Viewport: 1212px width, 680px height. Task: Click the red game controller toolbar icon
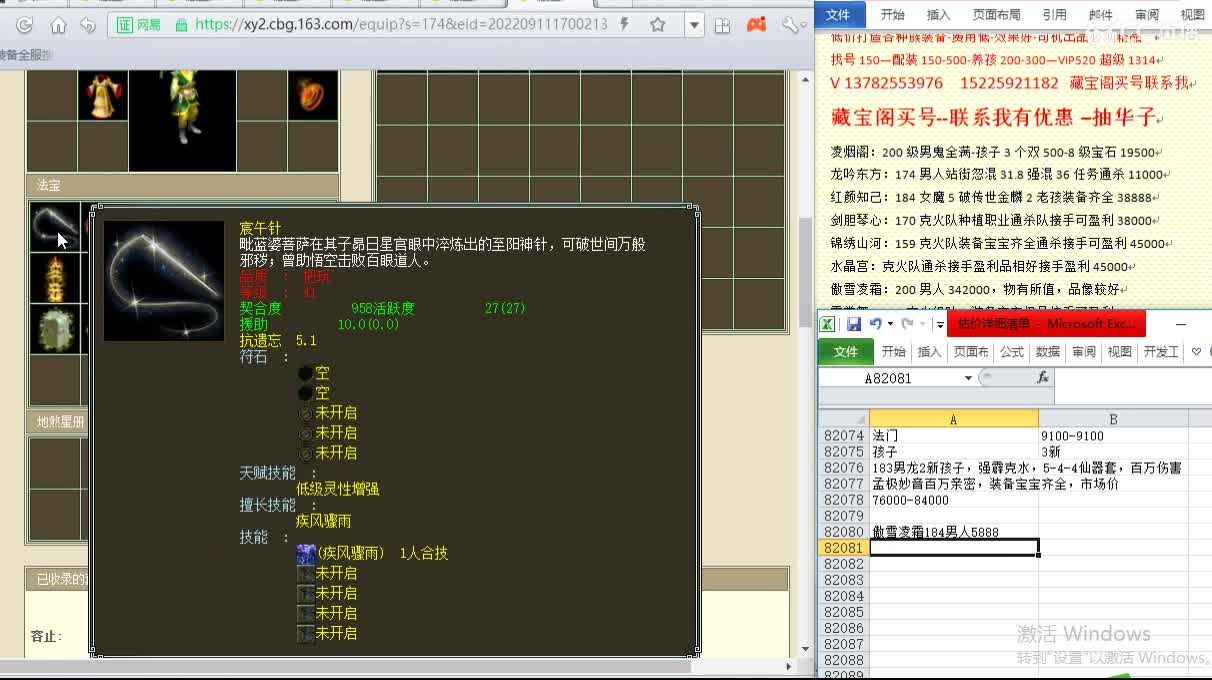(x=757, y=25)
